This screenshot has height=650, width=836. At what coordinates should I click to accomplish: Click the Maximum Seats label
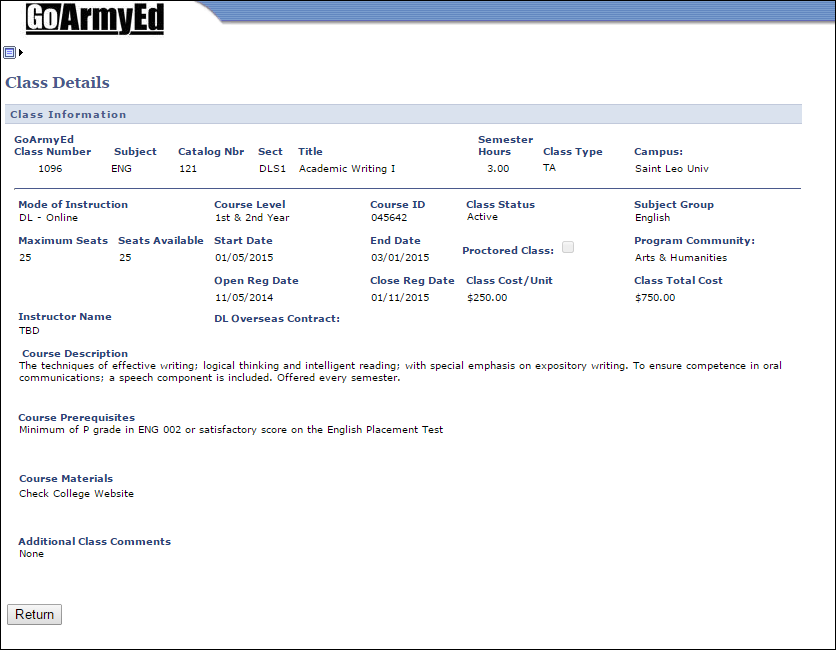pyautogui.click(x=63, y=240)
